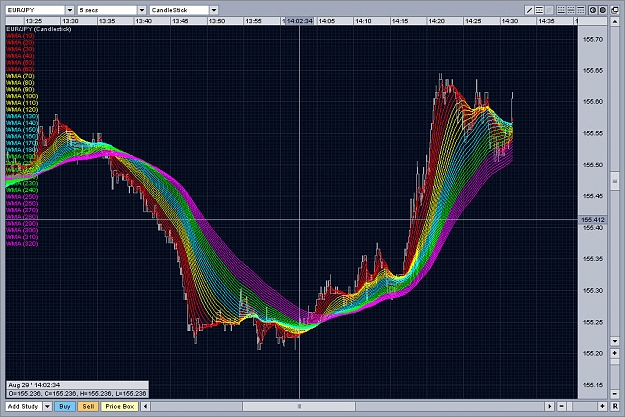Click the greyed-out icon after the horizontal levels tool
Viewport: 625px width, 417px height.
pos(549,10)
